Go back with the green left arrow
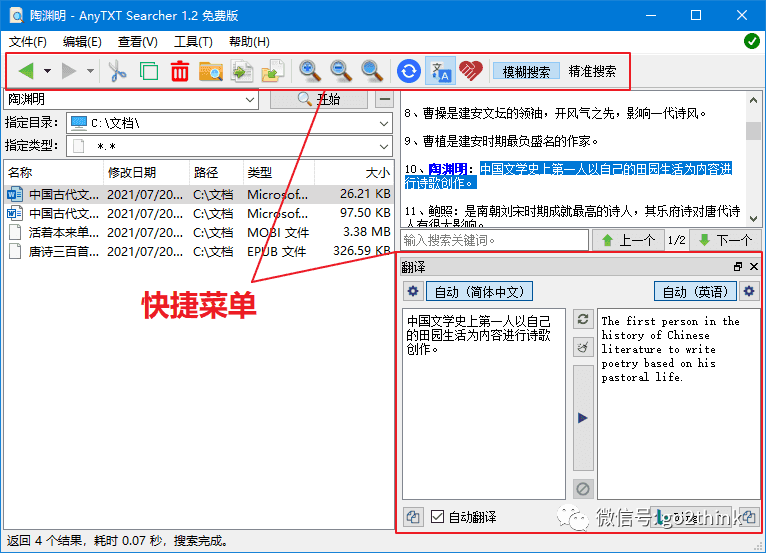Image resolution: width=766 pixels, height=553 pixels. click(26, 71)
